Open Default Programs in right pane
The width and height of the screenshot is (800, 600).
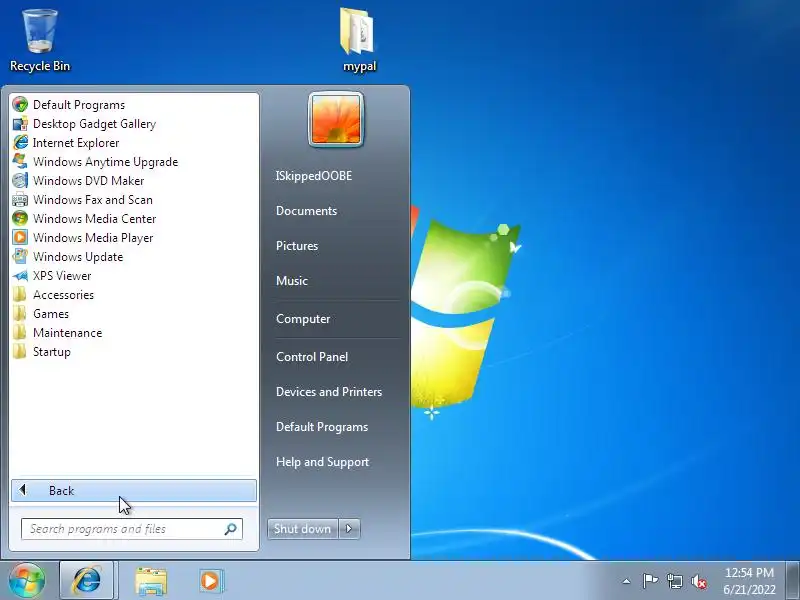322,427
